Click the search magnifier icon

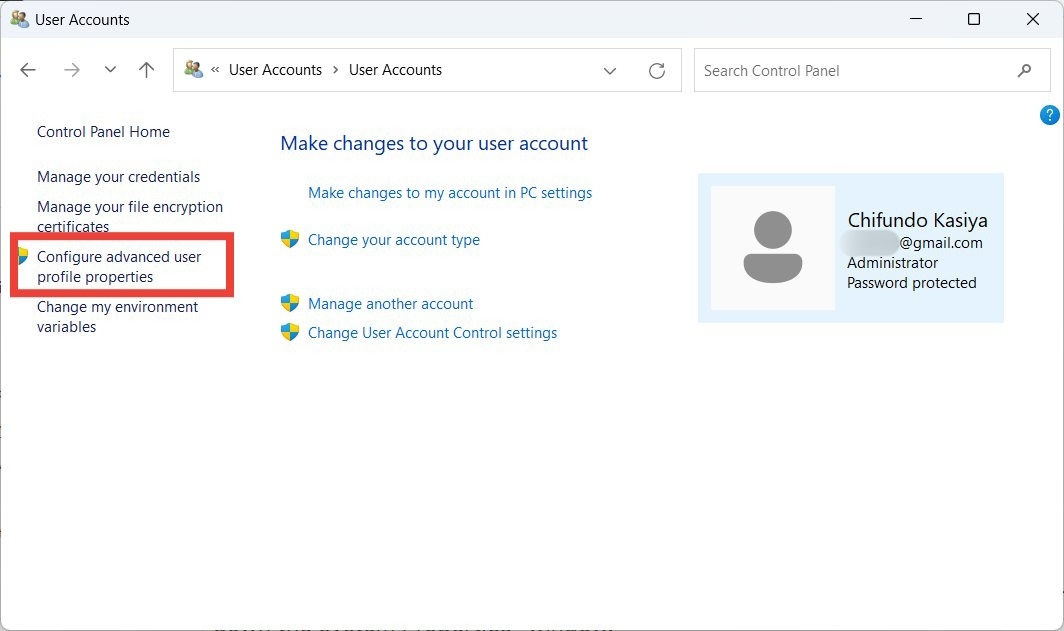pyautogui.click(x=1025, y=70)
